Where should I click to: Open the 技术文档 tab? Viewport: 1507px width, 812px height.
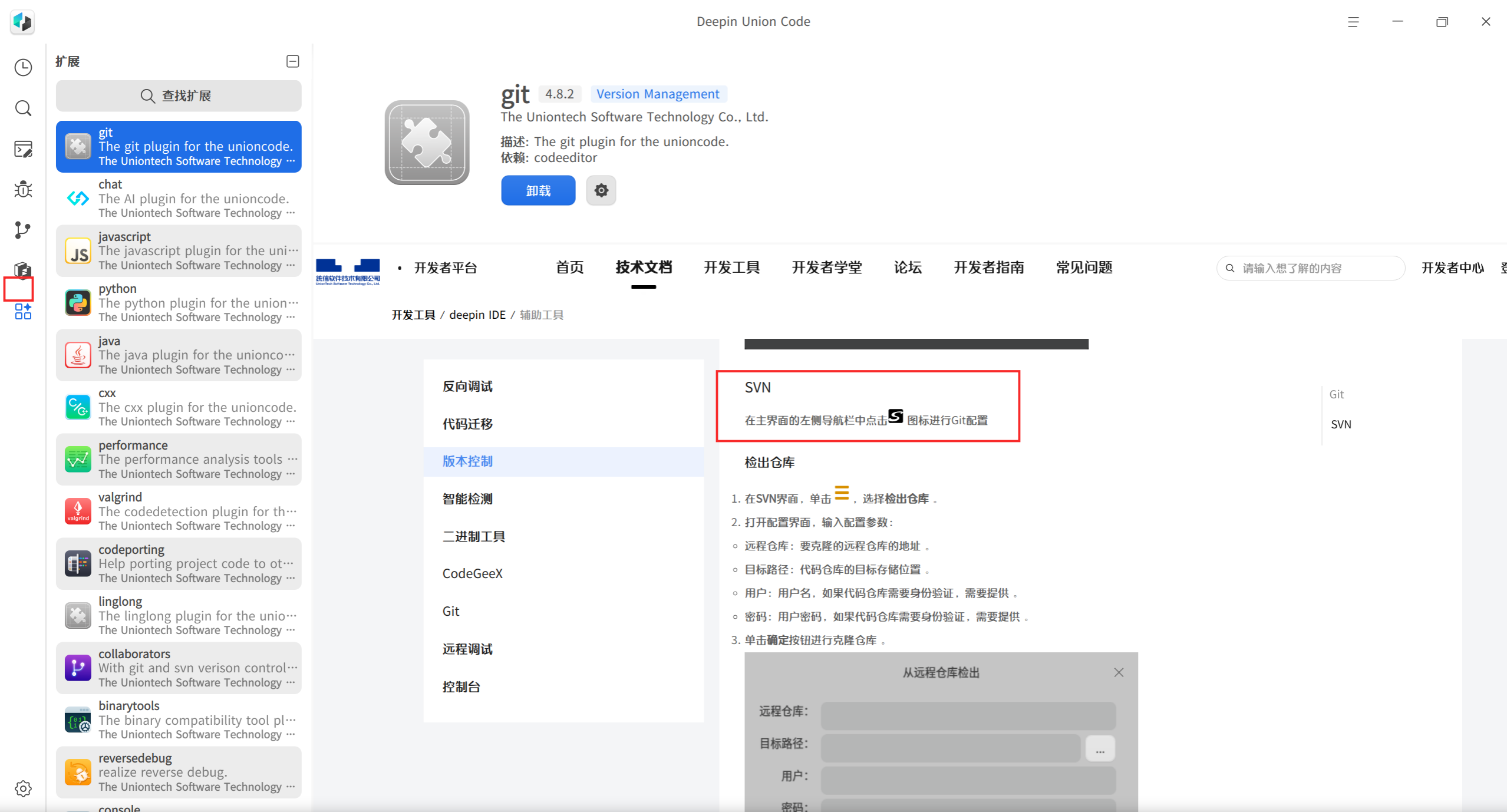pyautogui.click(x=644, y=268)
